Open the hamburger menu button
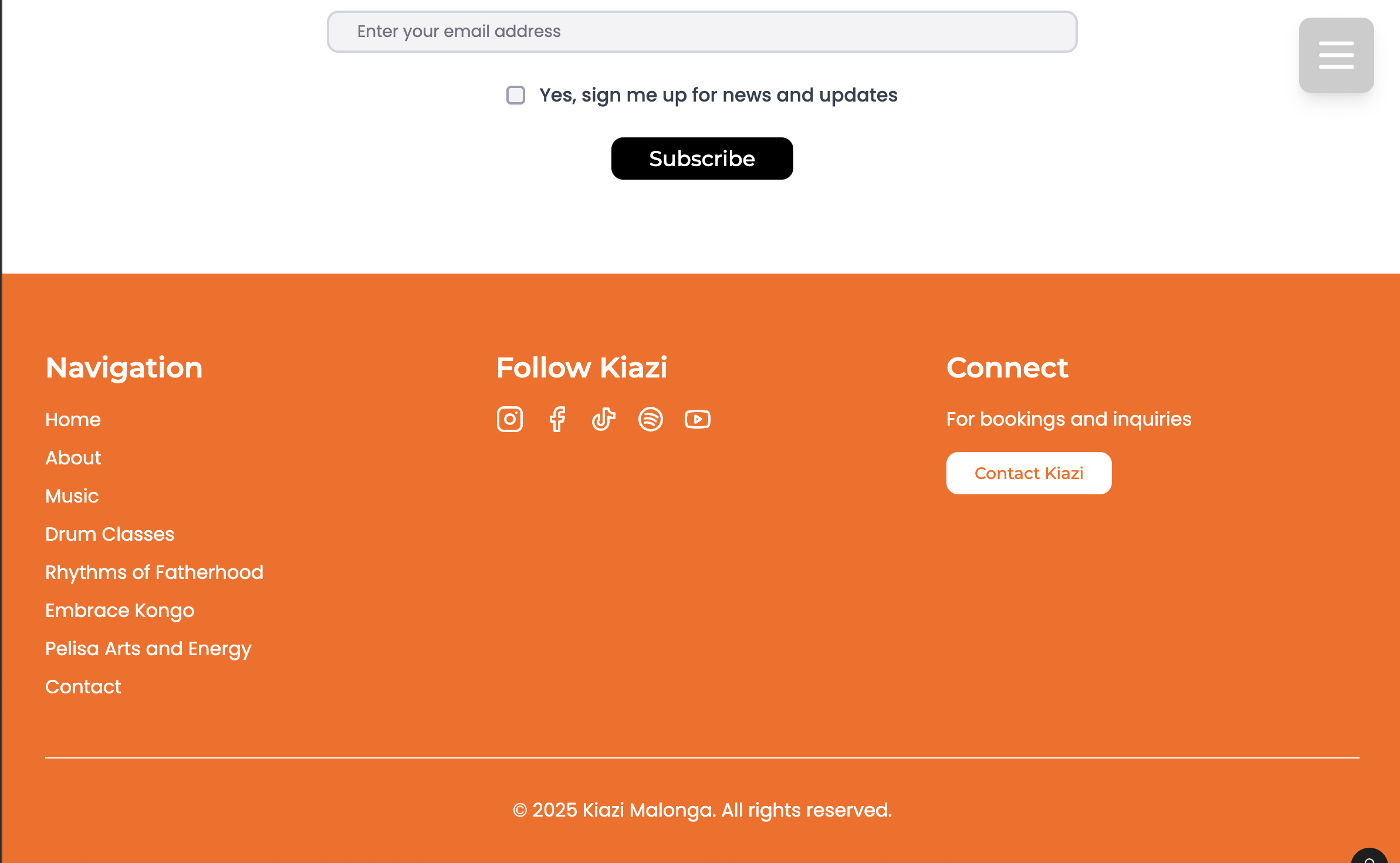Image resolution: width=1400 pixels, height=863 pixels. pyautogui.click(x=1336, y=55)
